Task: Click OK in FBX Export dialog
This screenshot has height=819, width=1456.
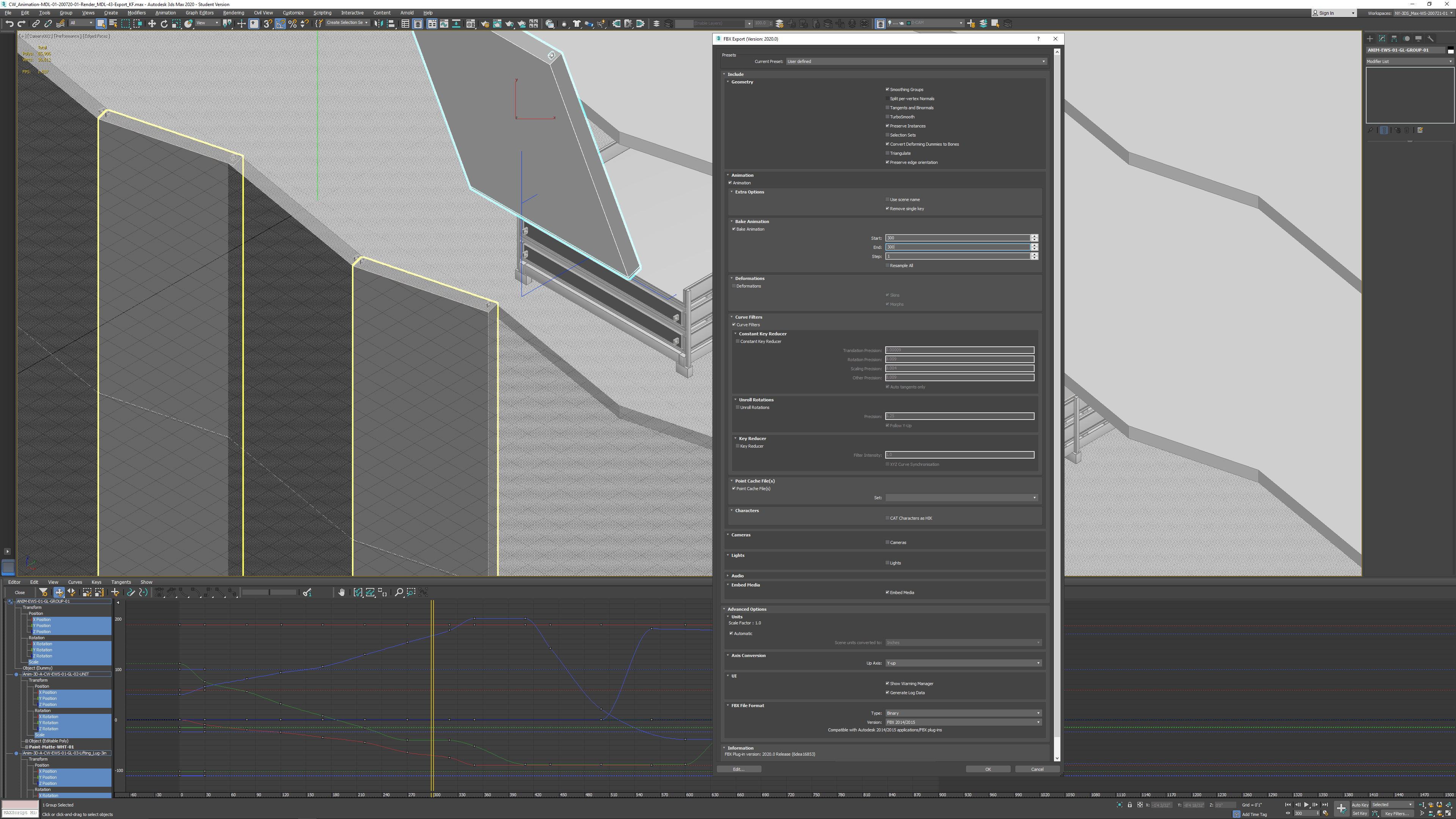Action: click(x=988, y=769)
